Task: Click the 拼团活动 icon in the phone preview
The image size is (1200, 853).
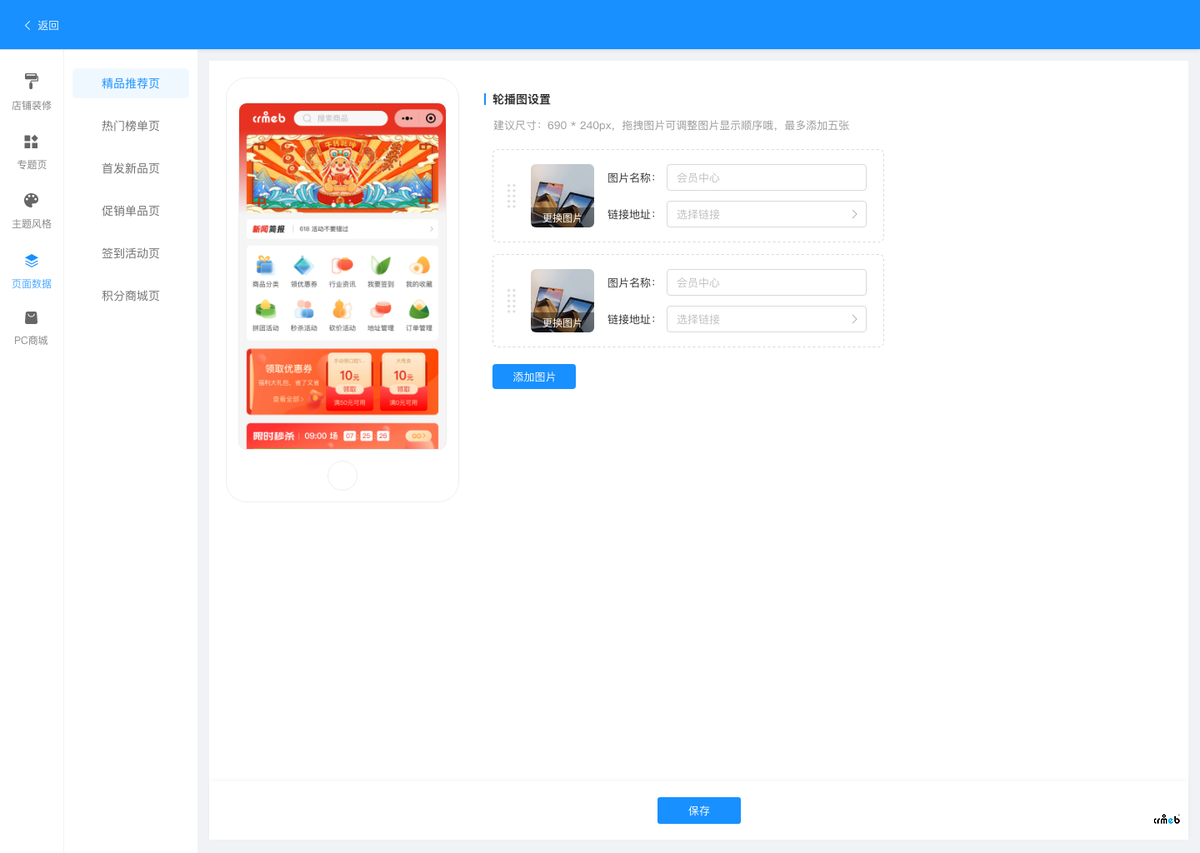Action: click(265, 309)
